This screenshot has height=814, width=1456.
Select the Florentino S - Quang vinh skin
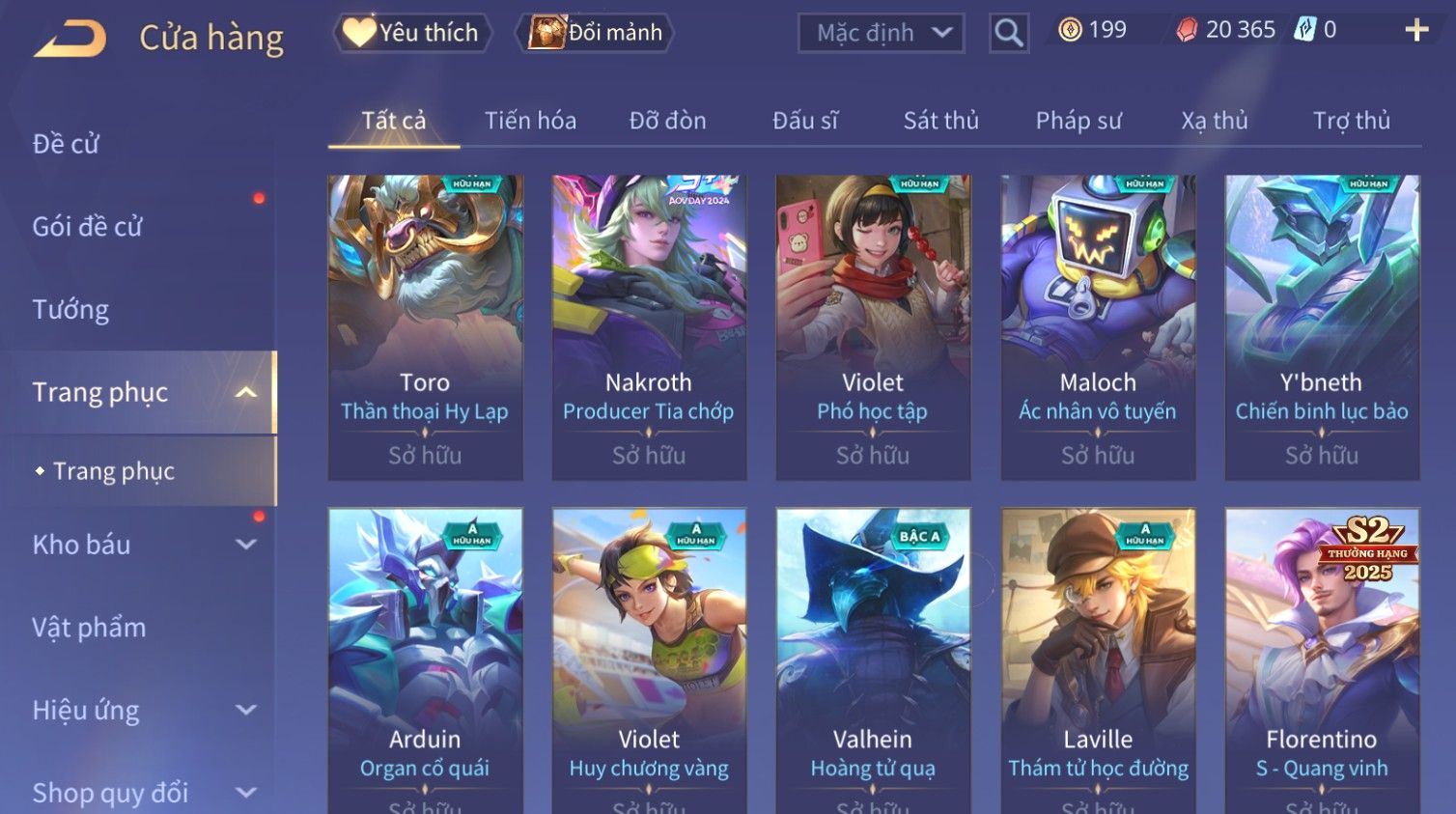1322,660
